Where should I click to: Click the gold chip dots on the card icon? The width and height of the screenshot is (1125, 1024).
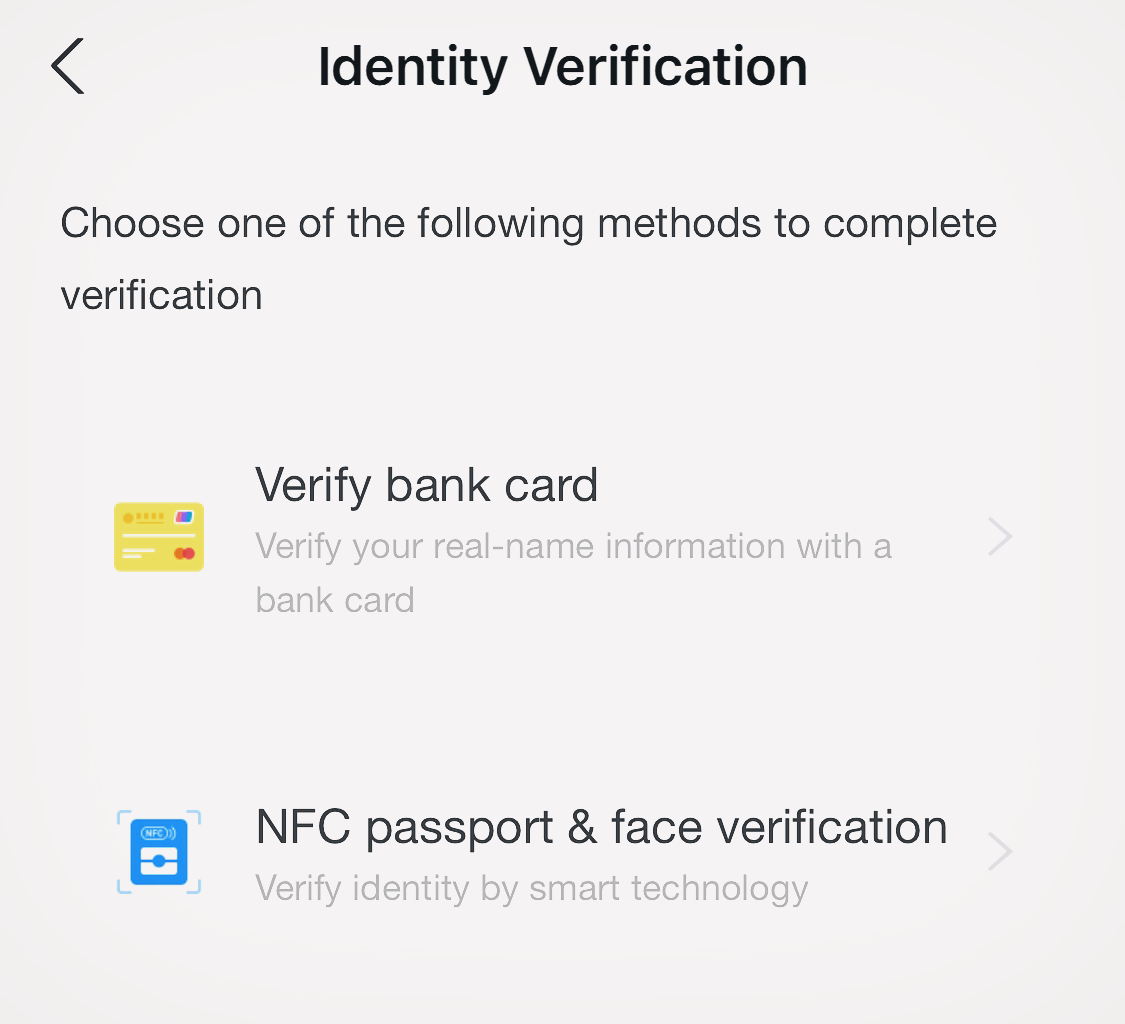[x=146, y=517]
